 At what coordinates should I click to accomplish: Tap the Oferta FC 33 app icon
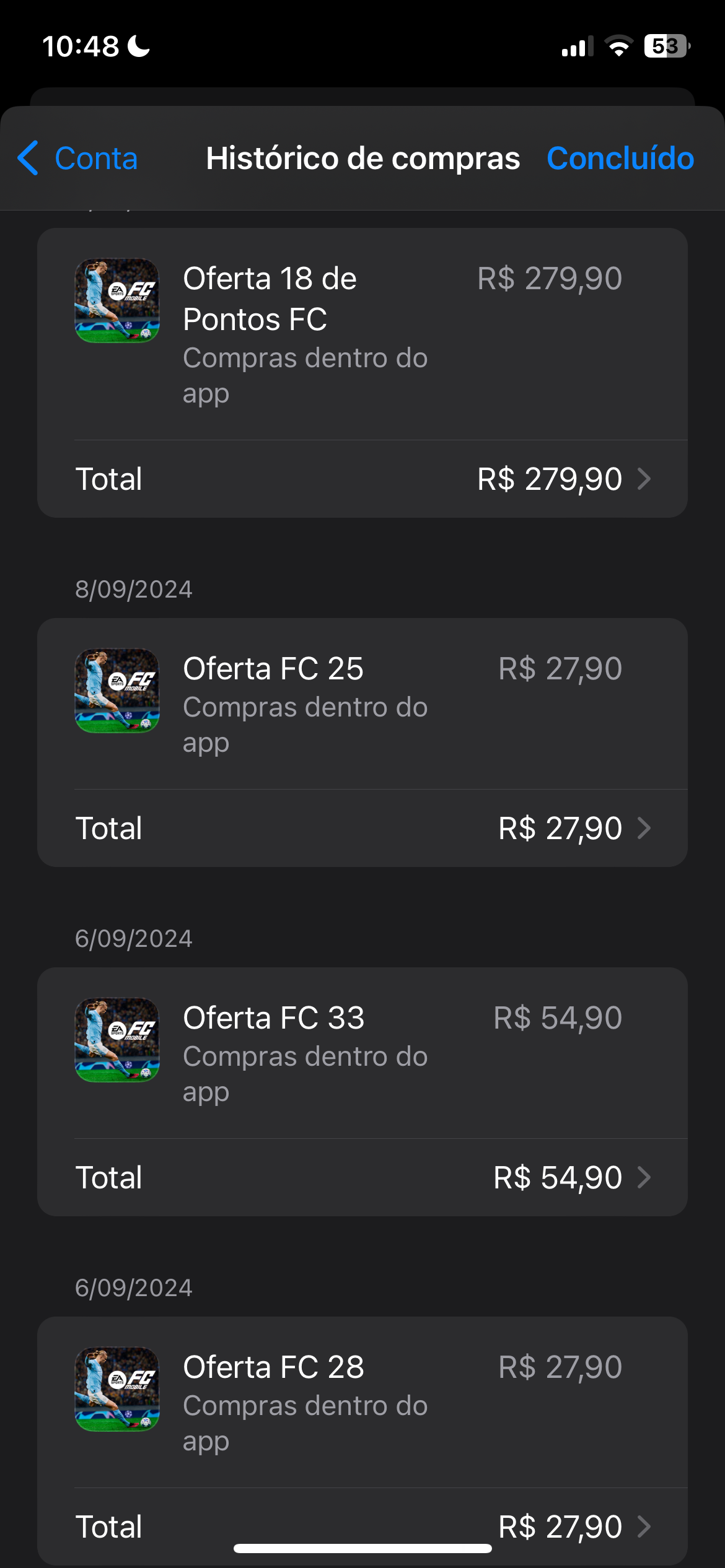pyautogui.click(x=117, y=1040)
